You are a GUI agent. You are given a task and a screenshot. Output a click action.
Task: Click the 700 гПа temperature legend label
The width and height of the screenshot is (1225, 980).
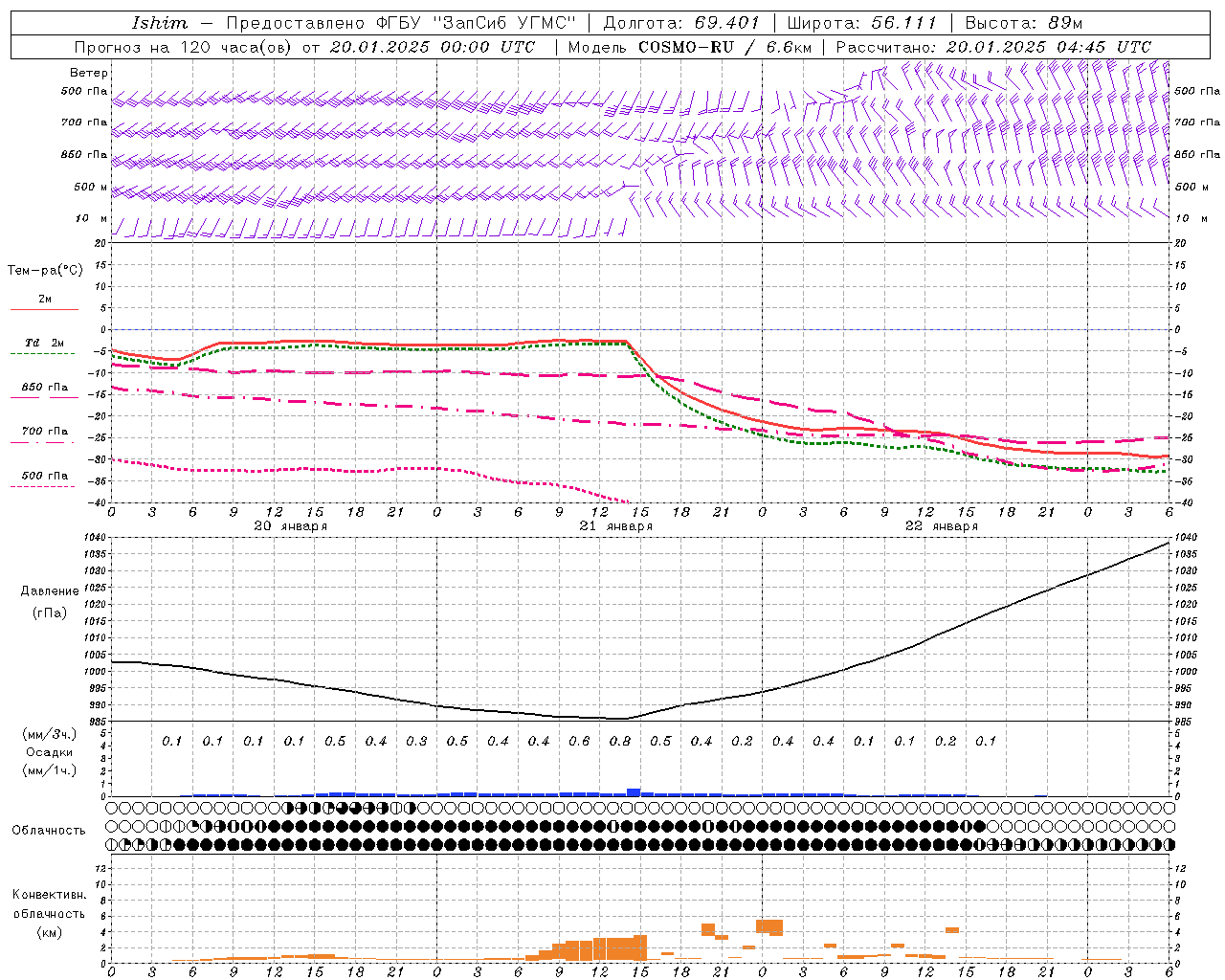point(45,431)
